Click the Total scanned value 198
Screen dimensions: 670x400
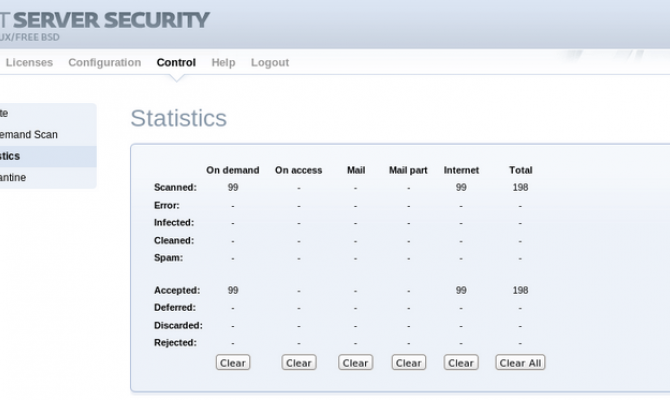[x=520, y=187]
